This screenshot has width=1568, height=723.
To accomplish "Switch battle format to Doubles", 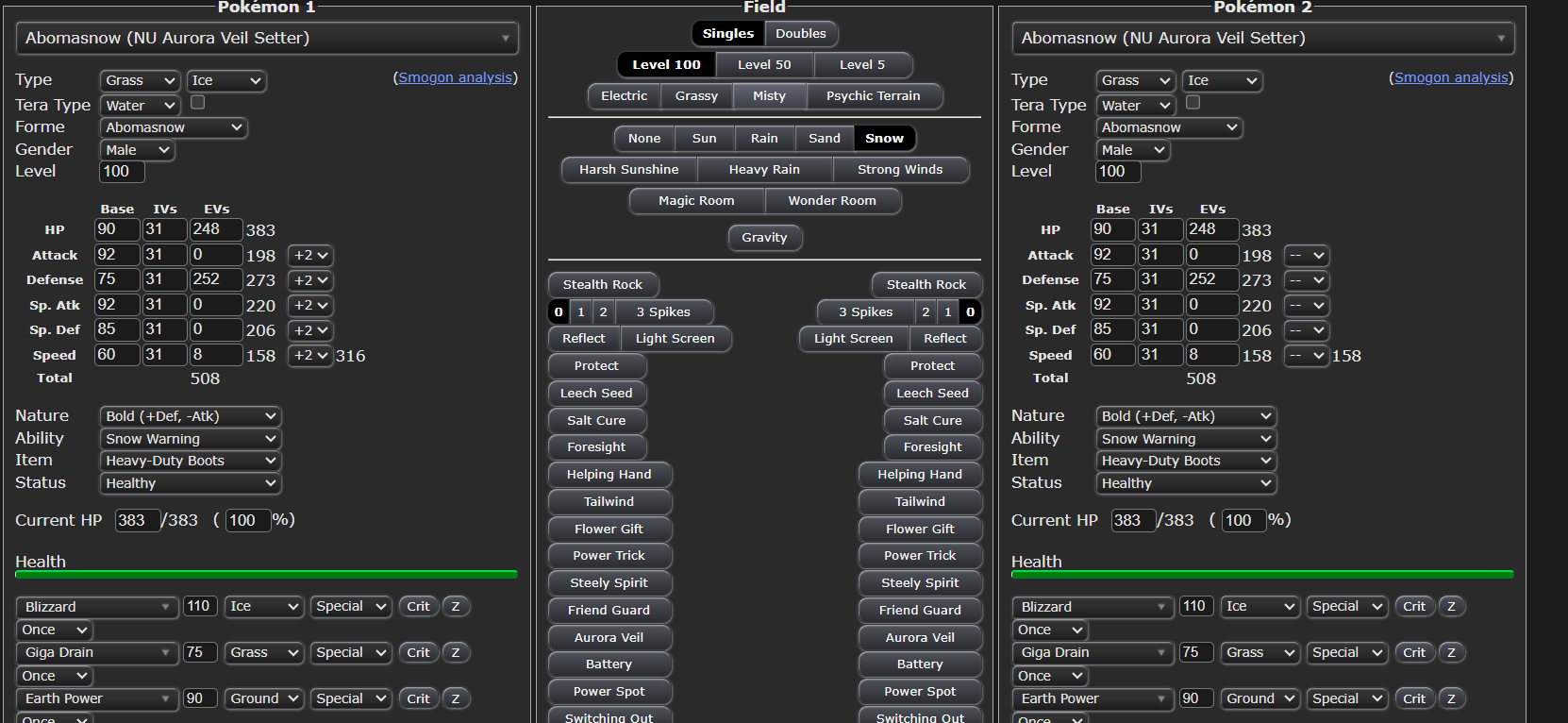I will [800, 34].
